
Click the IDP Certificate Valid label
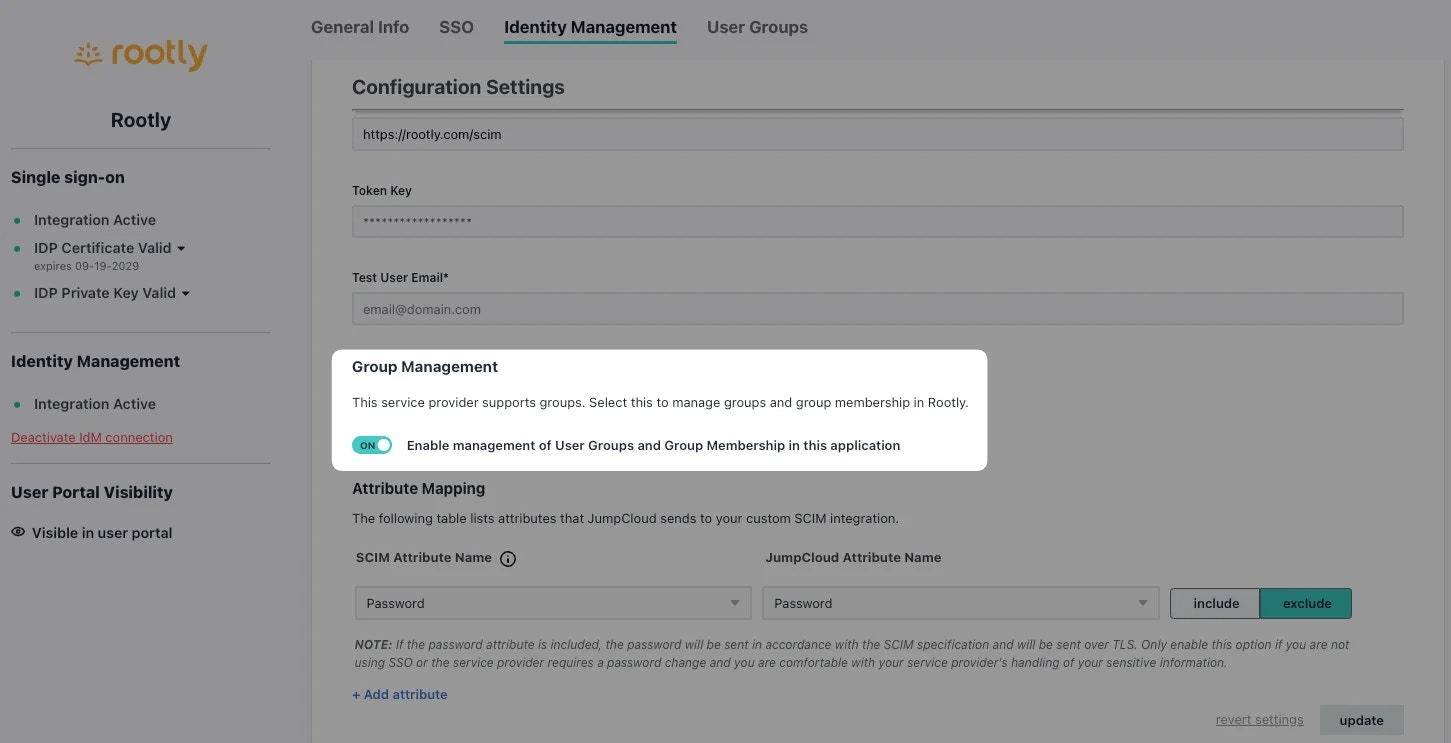pyautogui.click(x=103, y=248)
